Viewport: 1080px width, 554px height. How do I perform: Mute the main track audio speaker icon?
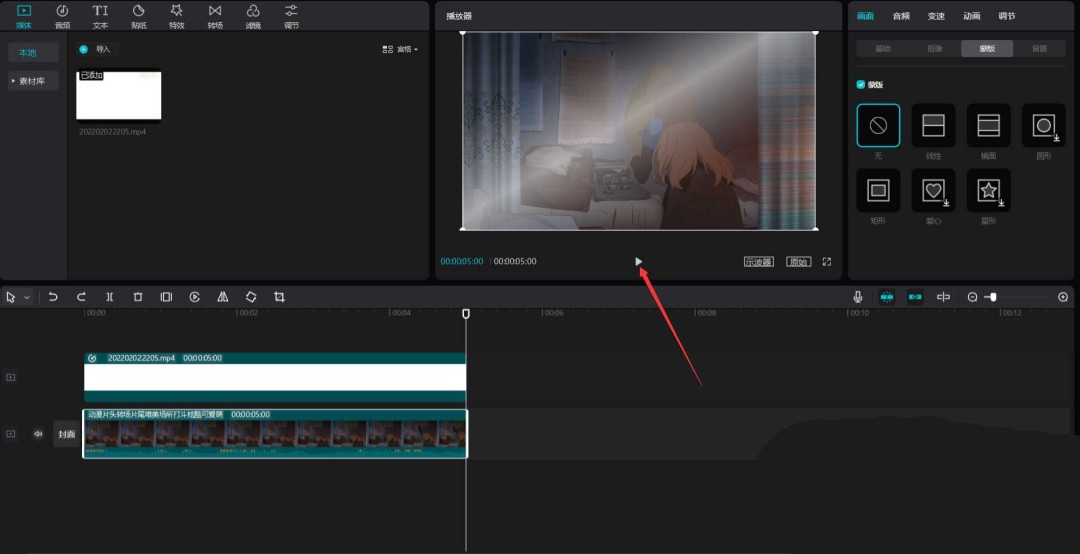coord(38,434)
